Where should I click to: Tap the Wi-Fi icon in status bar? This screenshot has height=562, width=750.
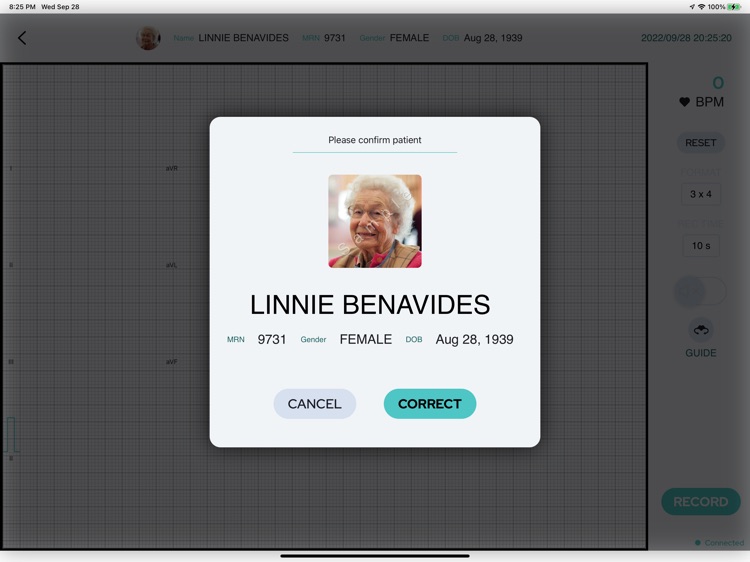click(x=702, y=7)
